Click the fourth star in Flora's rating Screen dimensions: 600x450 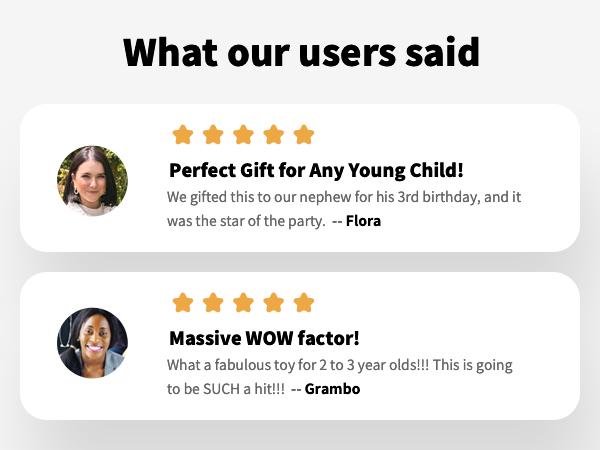pos(274,134)
